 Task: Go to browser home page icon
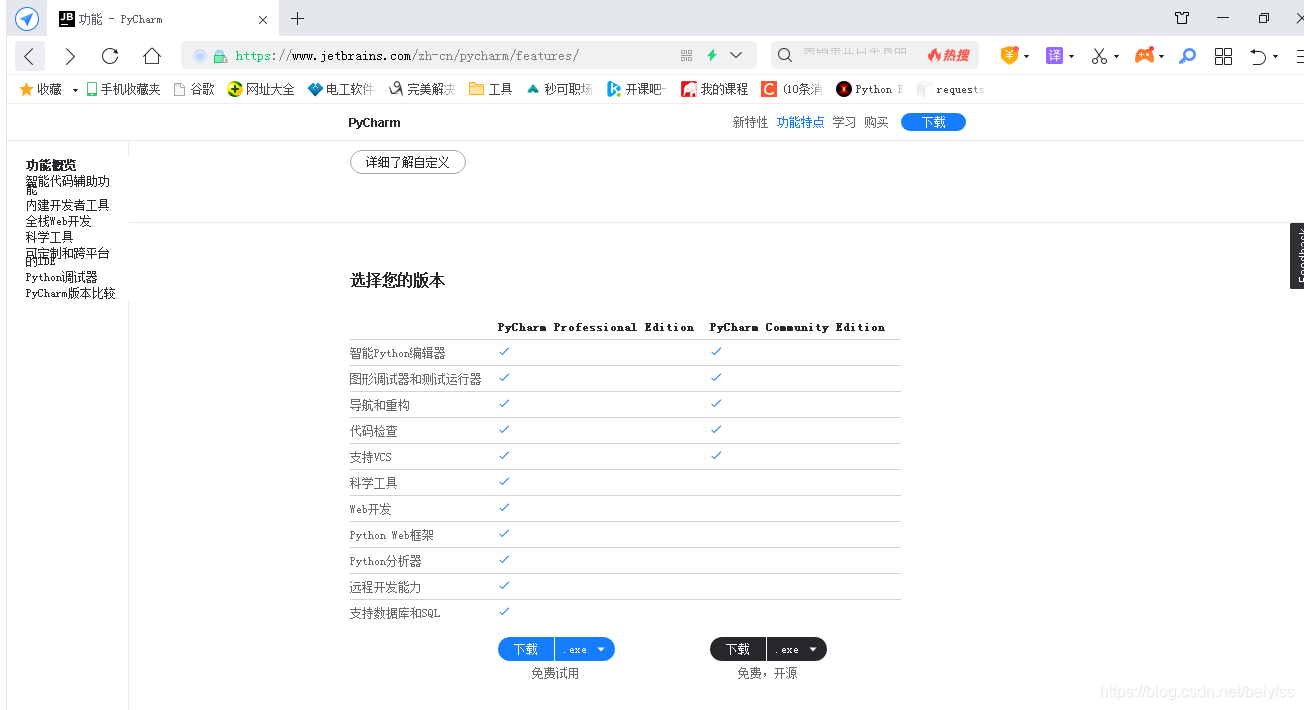(152, 56)
